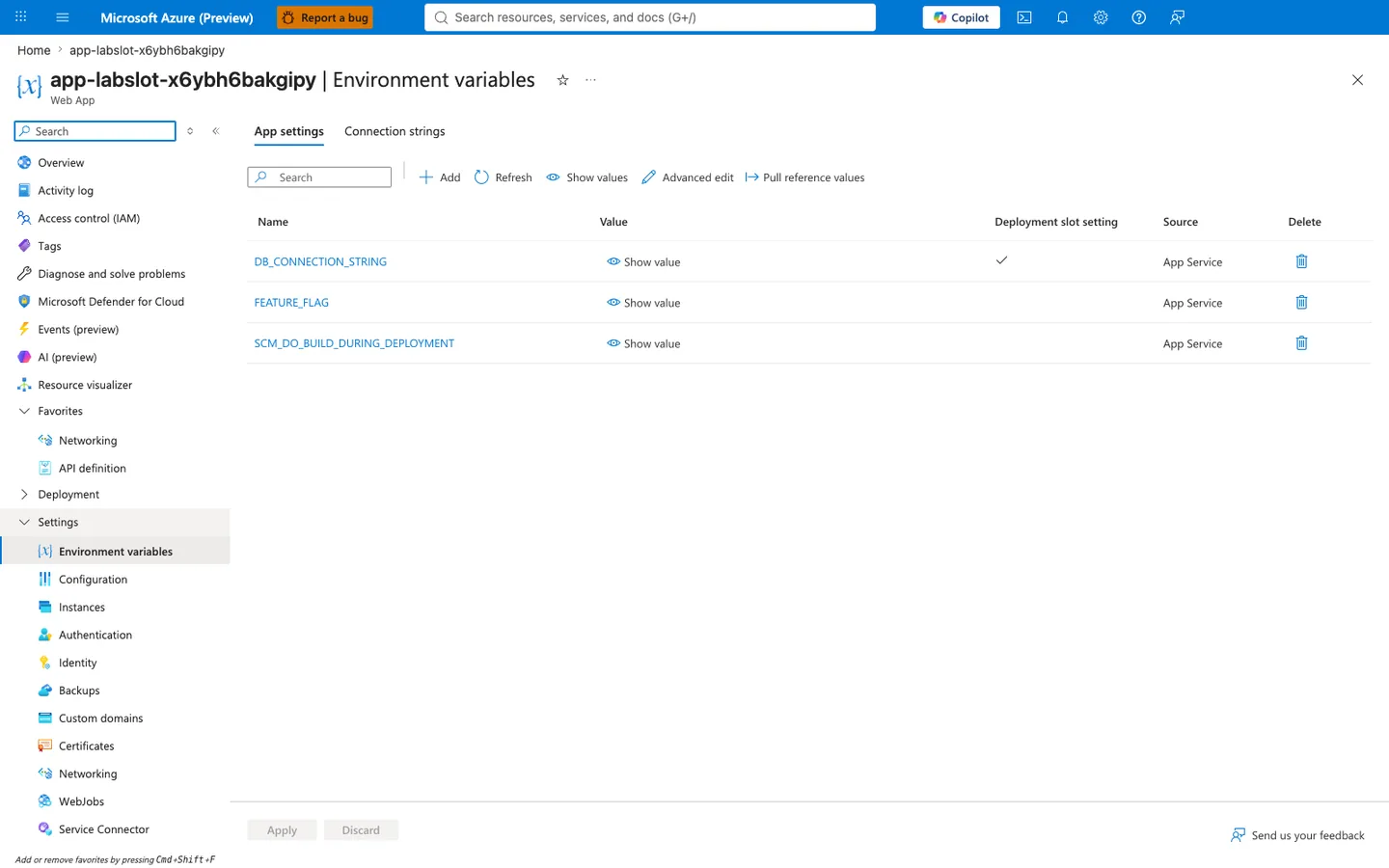Collapse the Settings group
The image size is (1389, 868).
point(25,522)
